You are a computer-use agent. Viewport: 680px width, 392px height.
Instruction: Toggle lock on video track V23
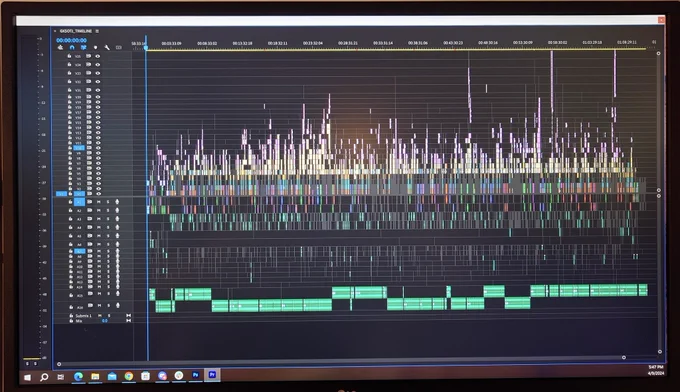[x=69, y=73]
